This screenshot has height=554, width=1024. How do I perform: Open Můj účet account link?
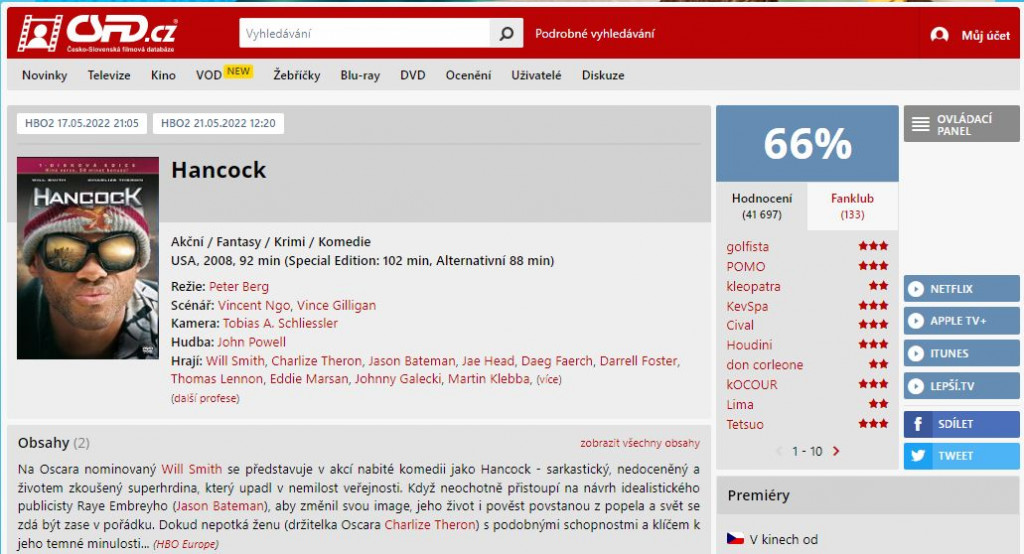pyautogui.click(x=985, y=35)
